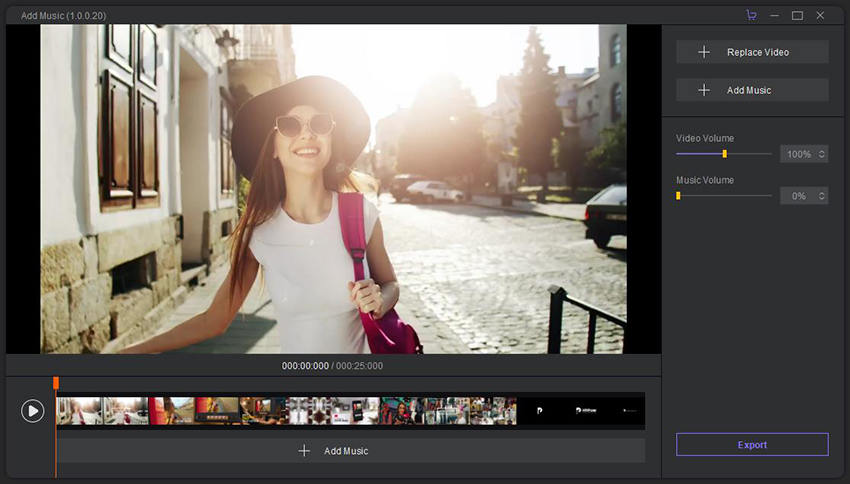Close the Add Music window
The width and height of the screenshot is (850, 484).
(x=820, y=15)
